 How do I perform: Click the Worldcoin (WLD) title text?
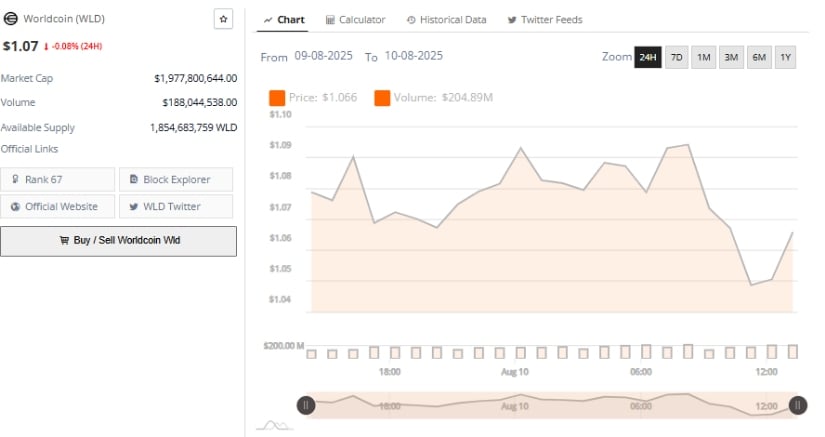tap(64, 19)
